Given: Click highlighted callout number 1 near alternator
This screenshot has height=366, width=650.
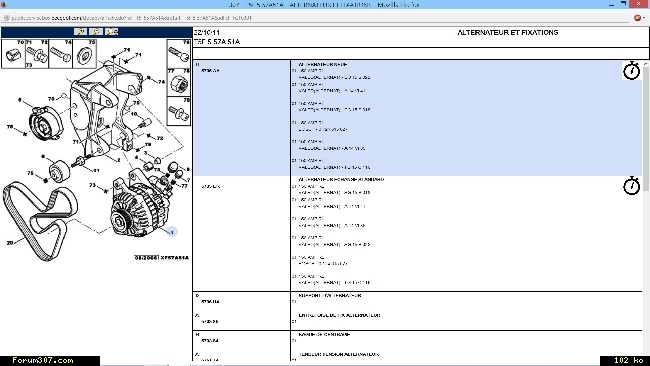Looking at the screenshot, I should (x=172, y=232).
